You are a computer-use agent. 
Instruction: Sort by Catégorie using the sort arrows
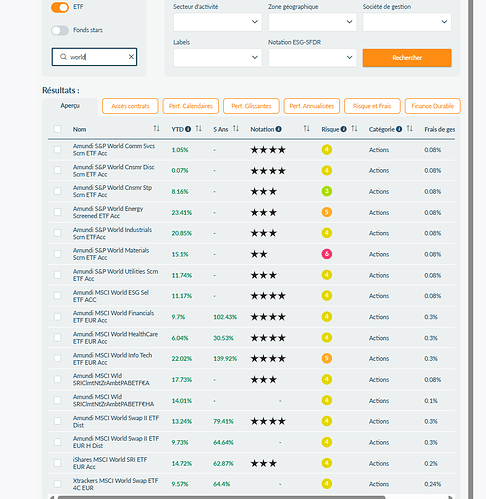pos(410,129)
